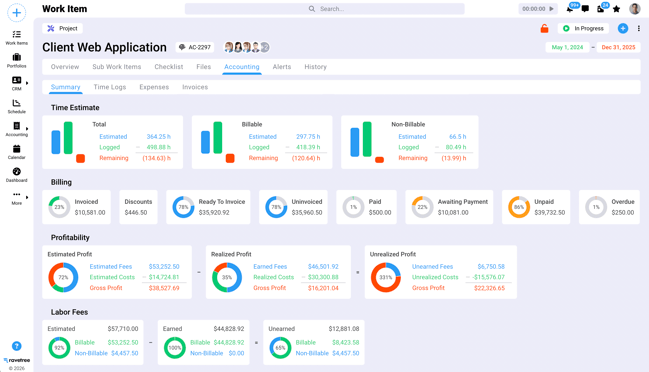Click the Realized Profit 35% donut
This screenshot has height=372, width=649.
coord(227,277)
